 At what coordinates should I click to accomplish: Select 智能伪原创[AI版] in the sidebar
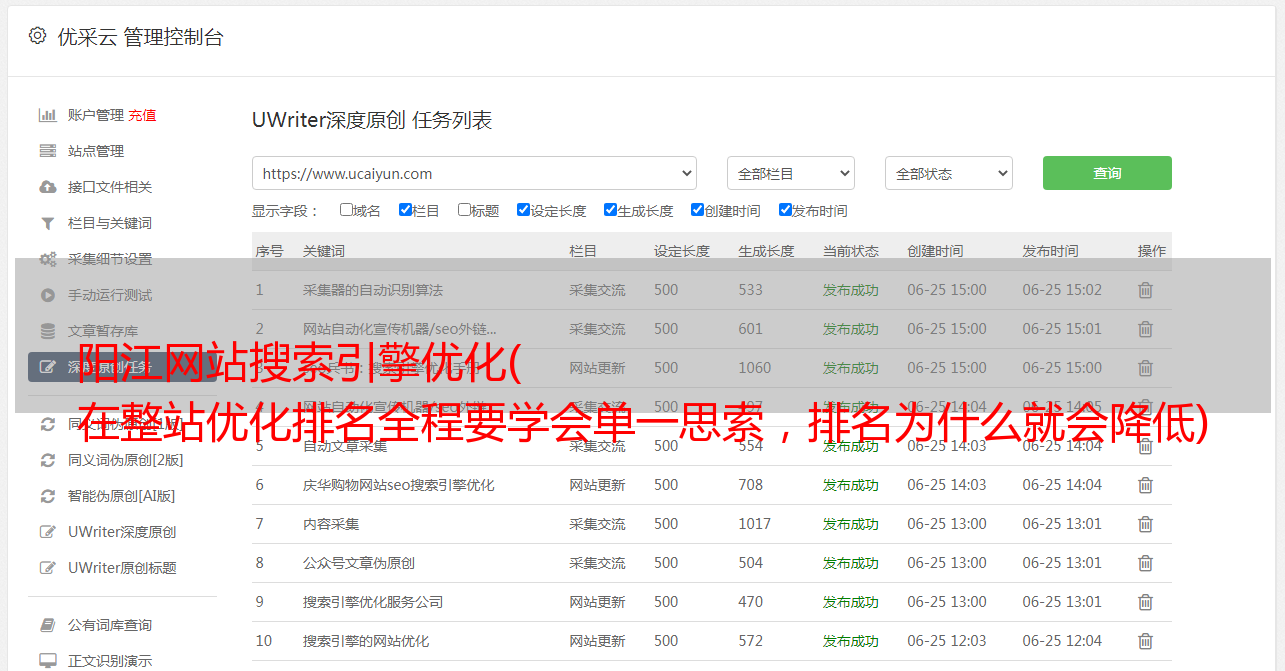click(x=121, y=496)
